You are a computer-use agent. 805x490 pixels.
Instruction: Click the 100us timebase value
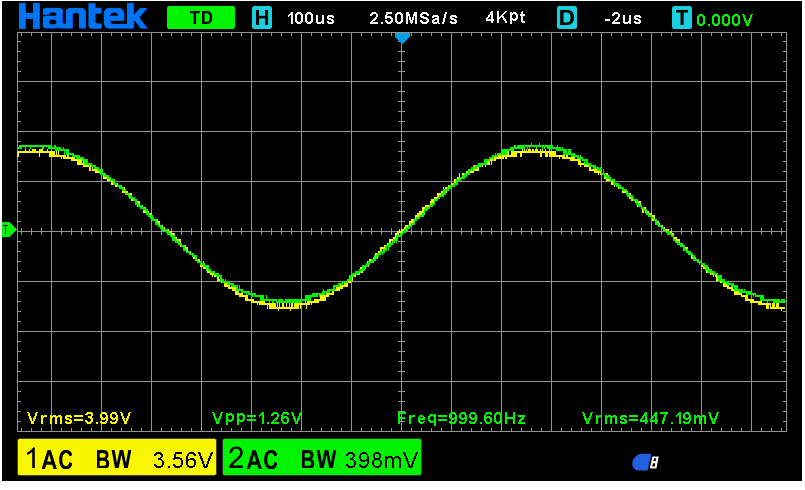tap(311, 18)
